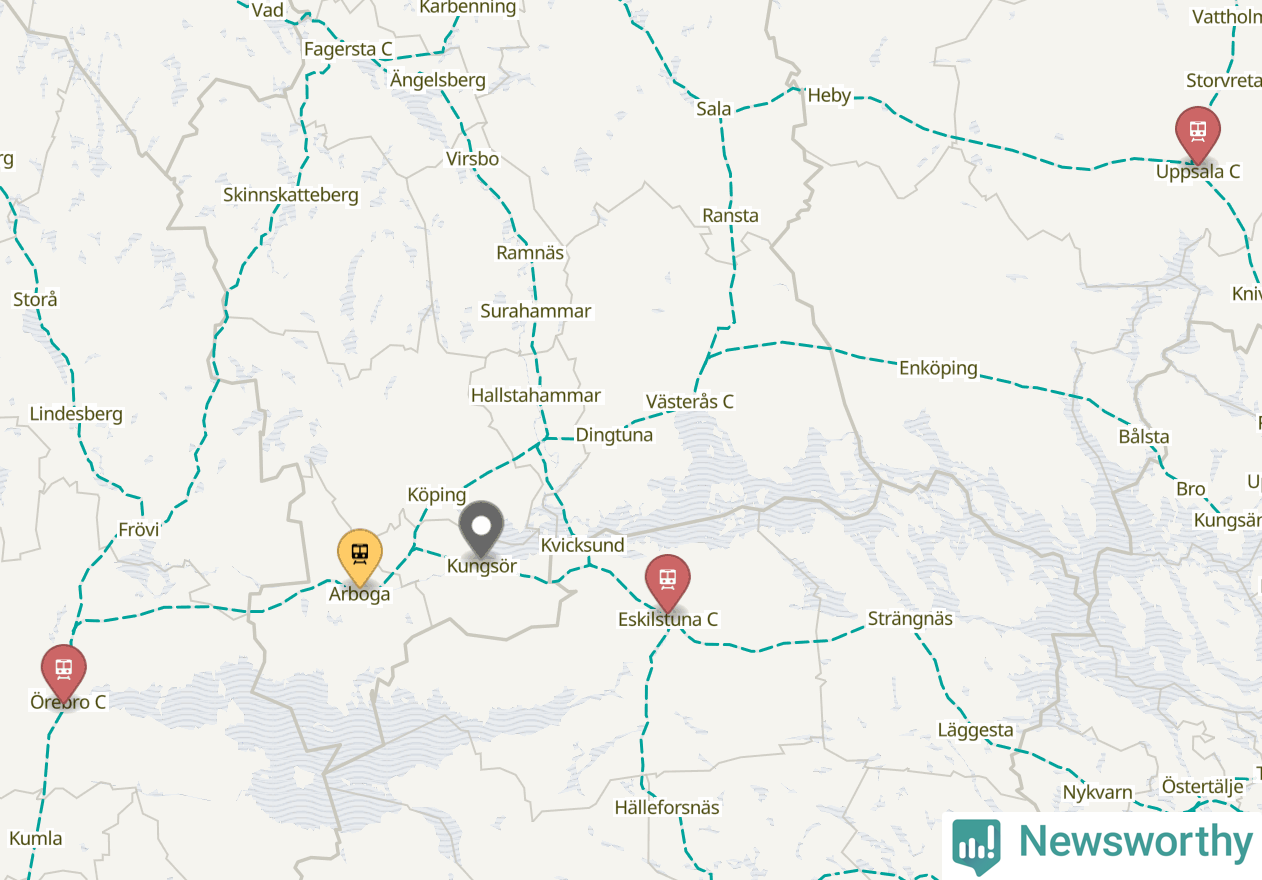Click the Hälleforsnäs station label
Screen dimensions: 1262x880
click(x=667, y=807)
